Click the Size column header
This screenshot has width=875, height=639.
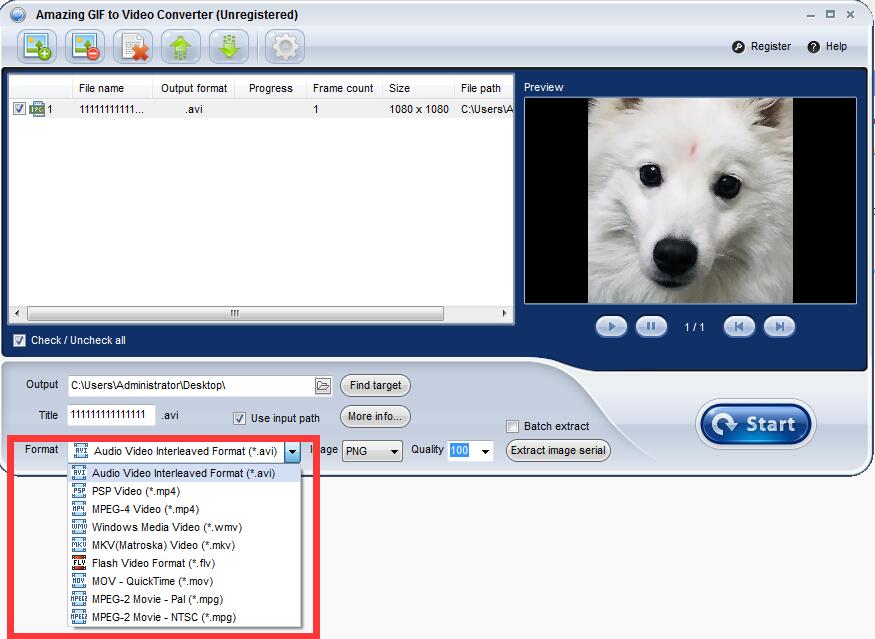[419, 88]
